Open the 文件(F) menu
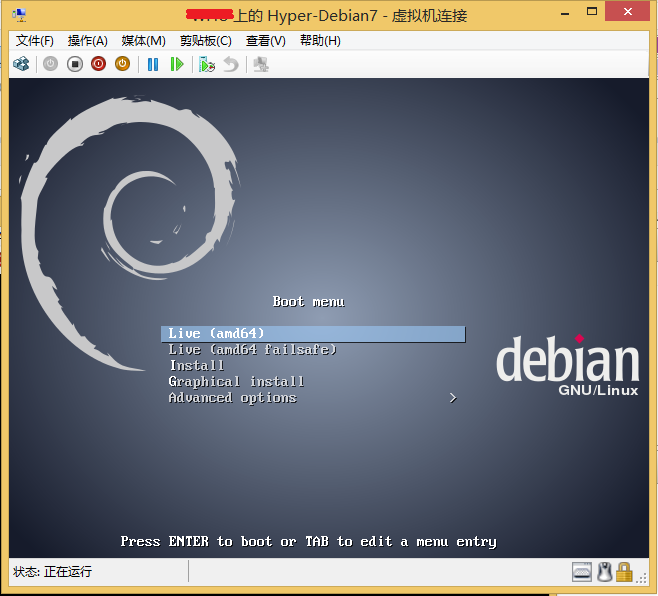This screenshot has height=596, width=658. coord(35,41)
